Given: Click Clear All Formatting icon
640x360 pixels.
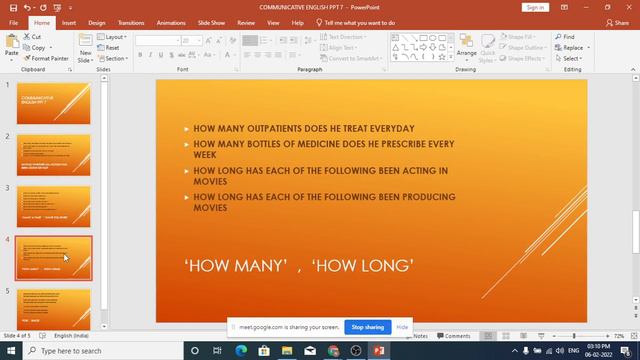Looking at the screenshot, I should pos(233,40).
